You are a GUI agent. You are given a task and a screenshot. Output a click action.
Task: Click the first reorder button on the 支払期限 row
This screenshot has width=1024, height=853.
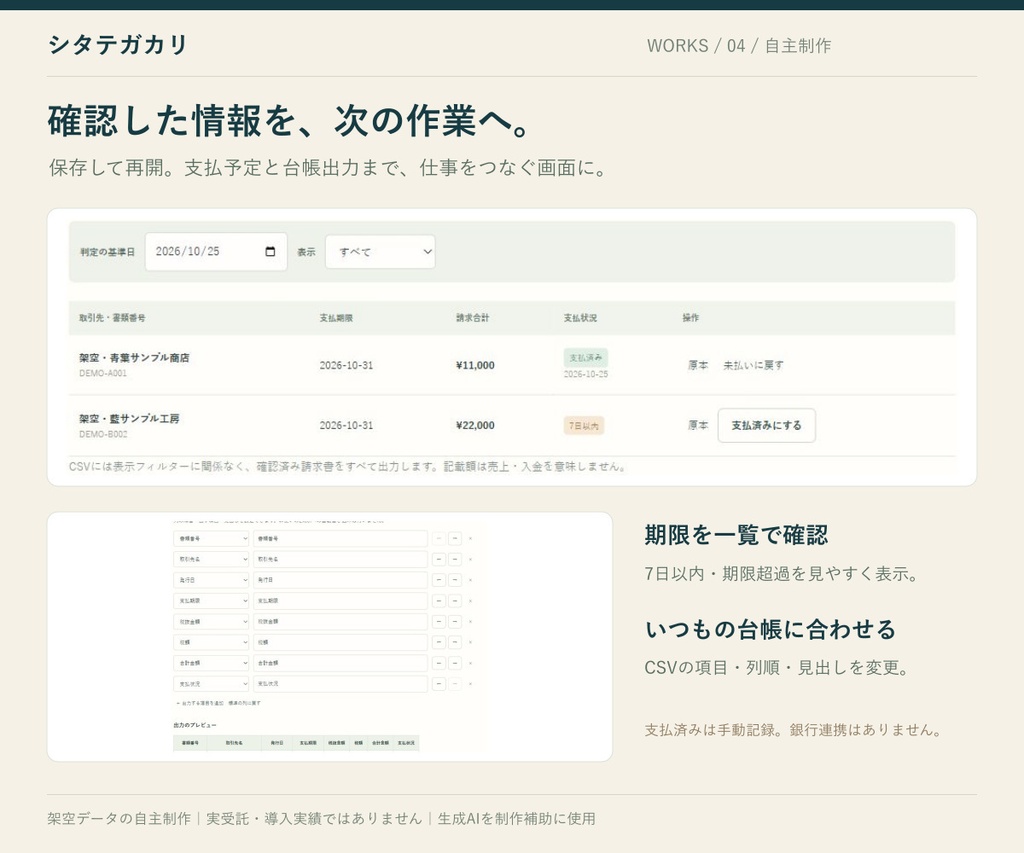tap(439, 601)
